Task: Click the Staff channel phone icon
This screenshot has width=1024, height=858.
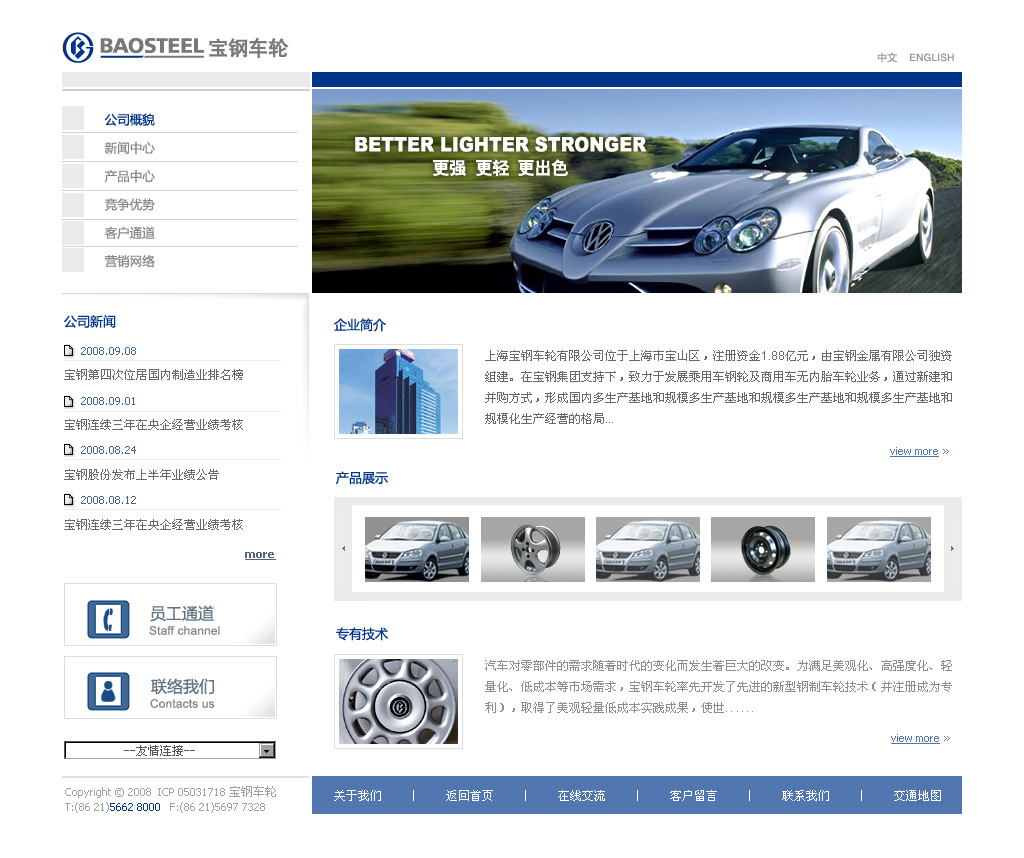Action: click(108, 618)
